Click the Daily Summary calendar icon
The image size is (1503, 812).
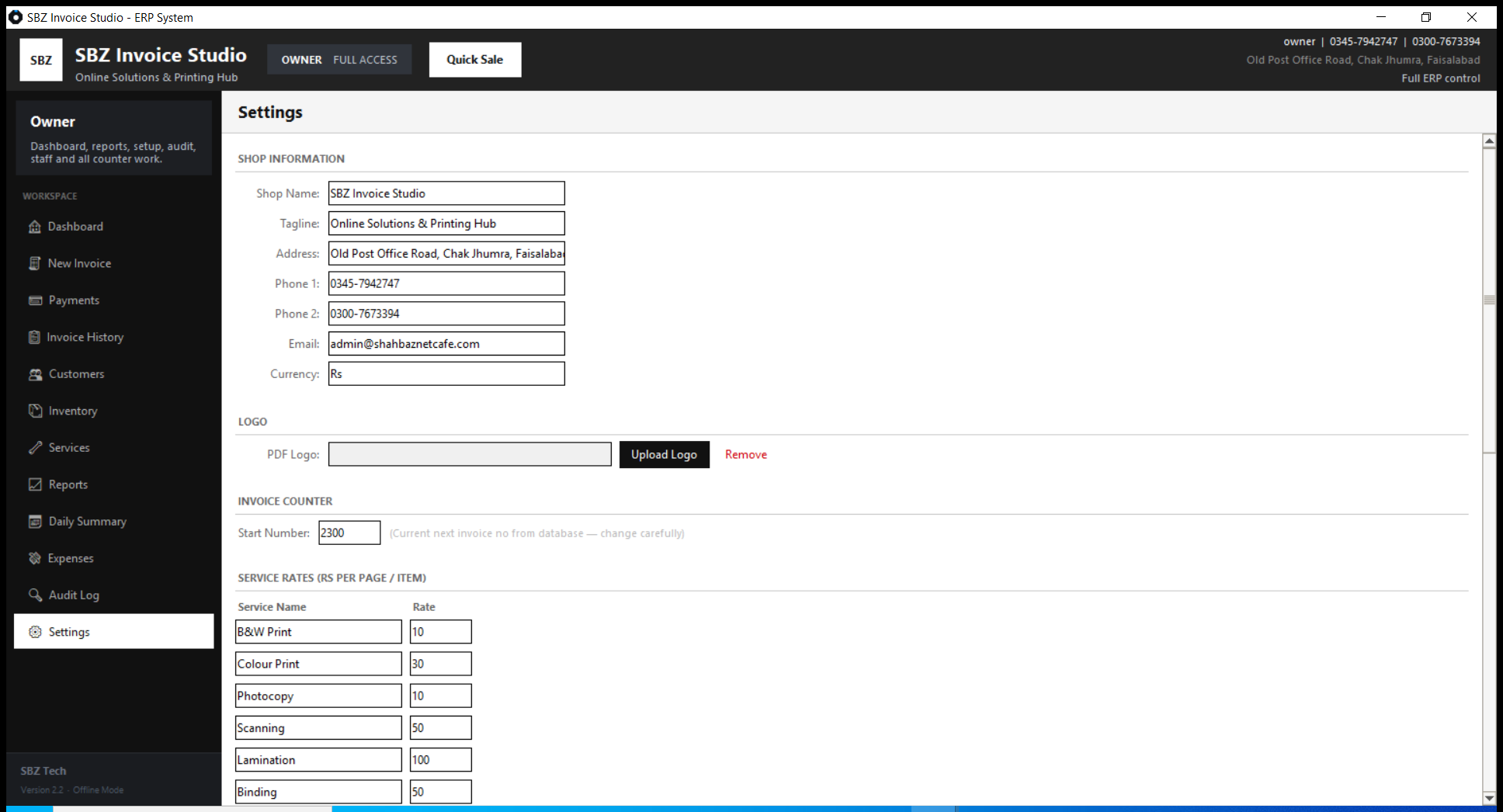(35, 522)
